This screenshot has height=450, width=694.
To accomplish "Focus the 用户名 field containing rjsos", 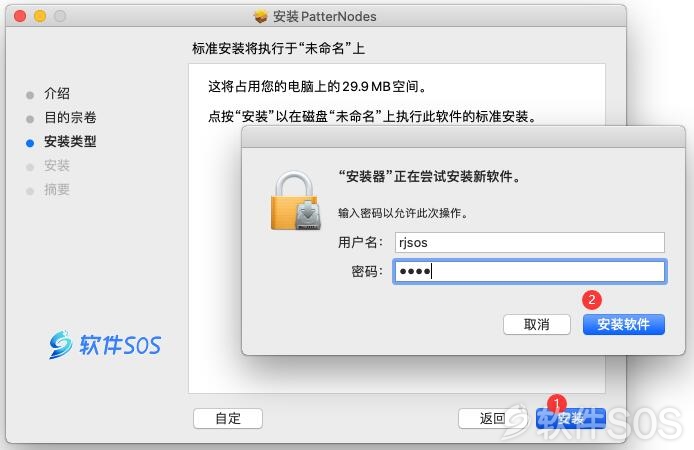I will point(529,242).
